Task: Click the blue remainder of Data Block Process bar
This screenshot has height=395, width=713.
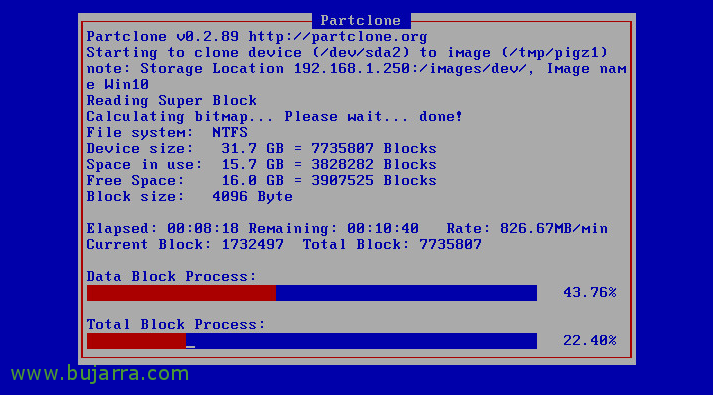Action: pos(406,293)
